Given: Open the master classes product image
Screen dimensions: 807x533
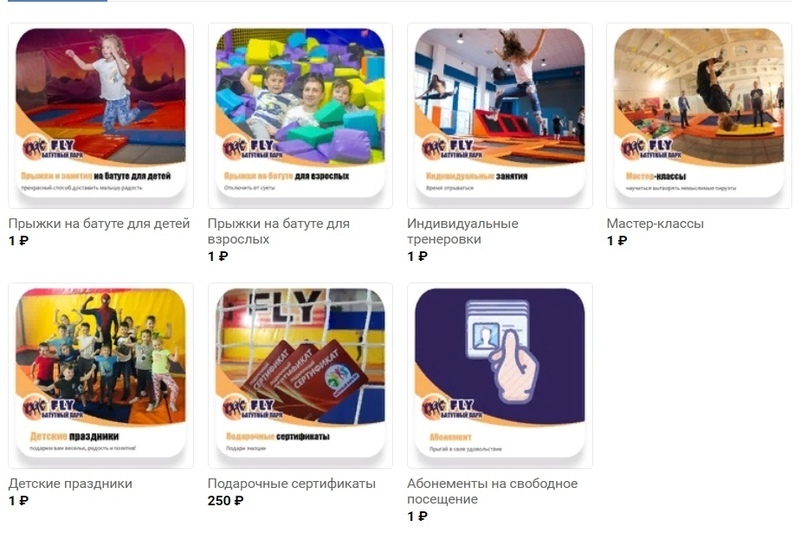Looking at the screenshot, I should click(699, 115).
